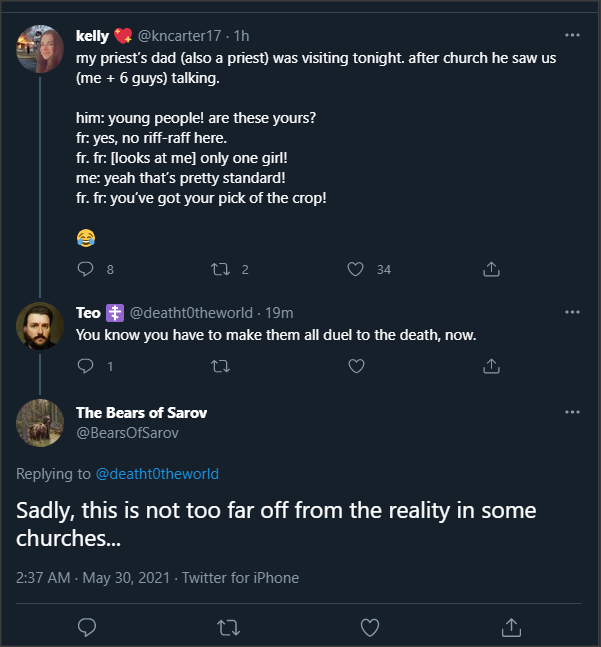Open Teo's profile avatar
Screen dimensions: 601x647
click(x=41, y=326)
